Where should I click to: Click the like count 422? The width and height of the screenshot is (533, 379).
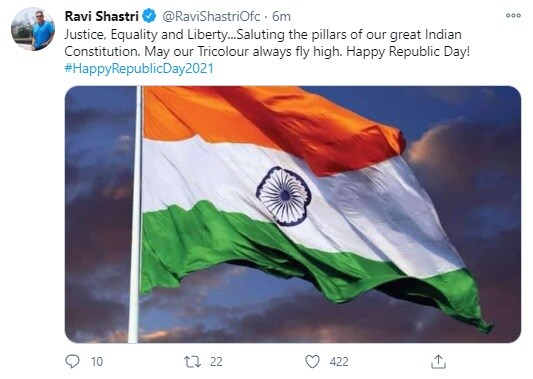339,362
